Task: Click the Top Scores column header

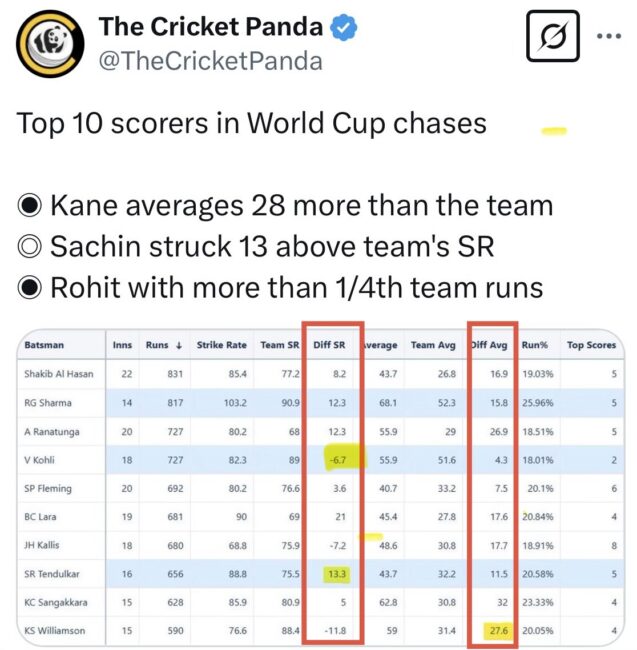Action: coord(591,345)
